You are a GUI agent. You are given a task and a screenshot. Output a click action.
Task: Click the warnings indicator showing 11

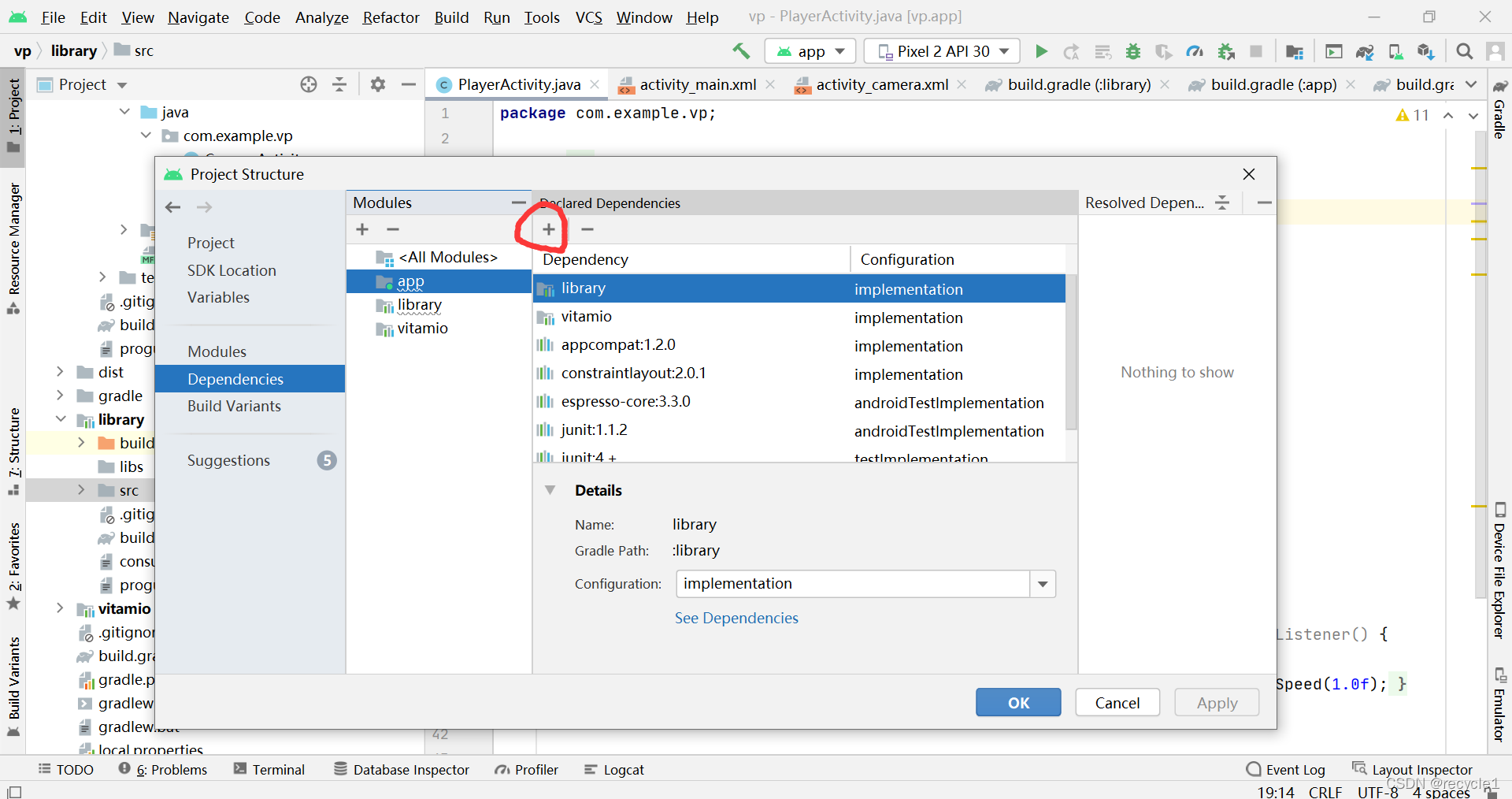click(1413, 115)
